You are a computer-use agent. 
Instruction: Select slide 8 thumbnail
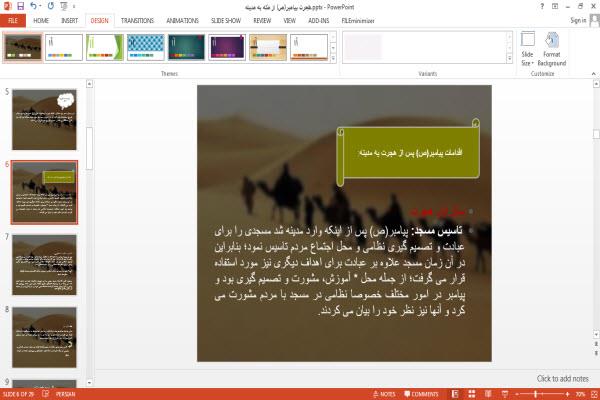44,337
